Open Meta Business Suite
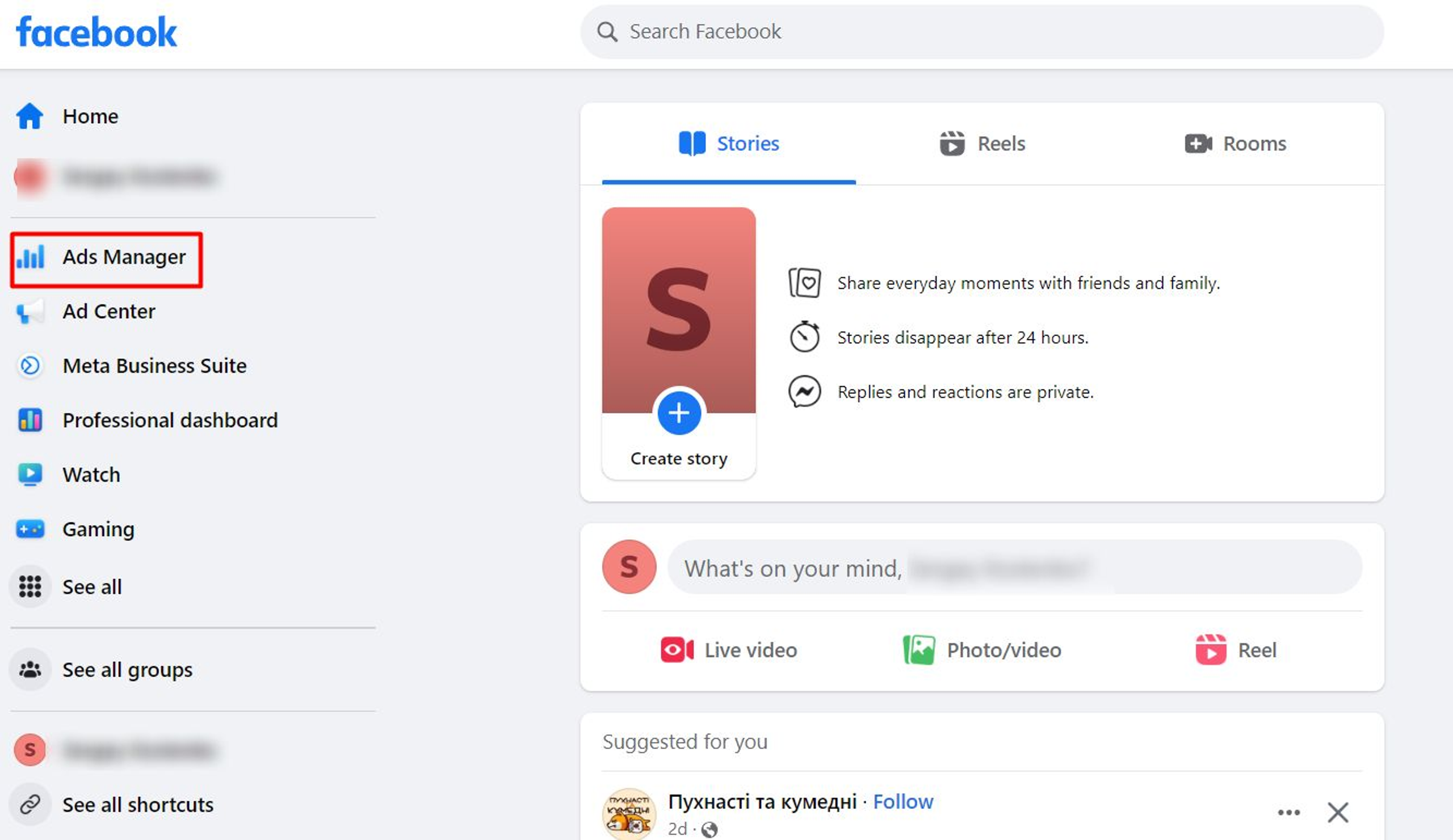The width and height of the screenshot is (1453, 840). tap(154, 366)
